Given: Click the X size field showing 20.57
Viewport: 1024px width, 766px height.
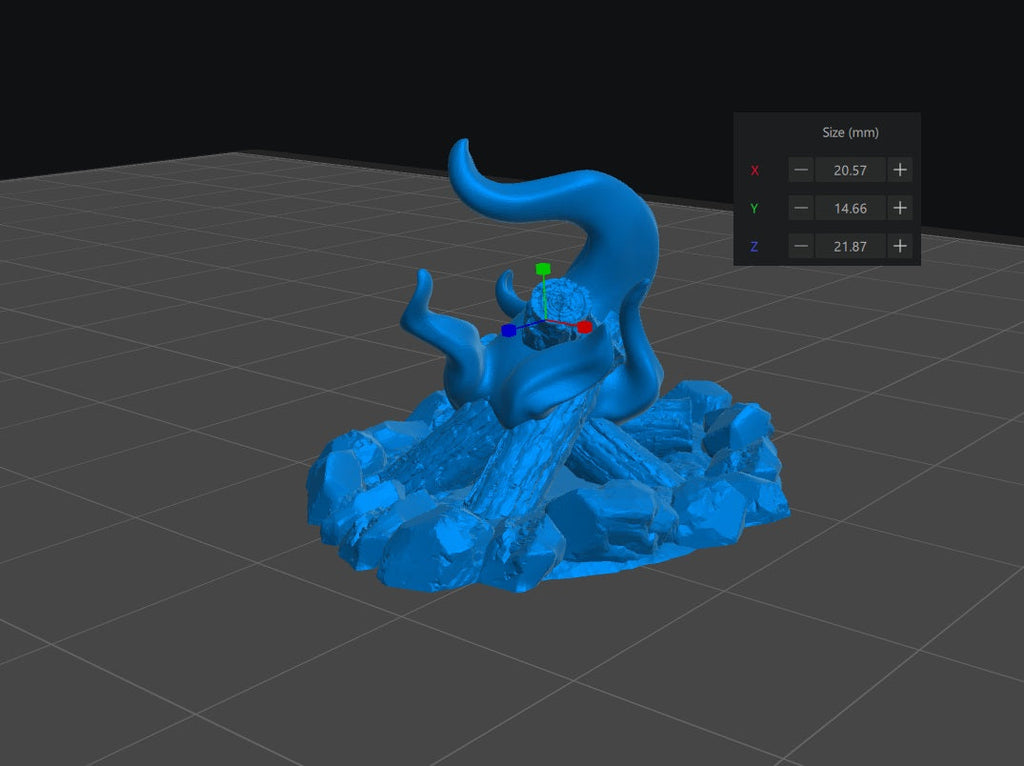Looking at the screenshot, I should pos(850,170).
